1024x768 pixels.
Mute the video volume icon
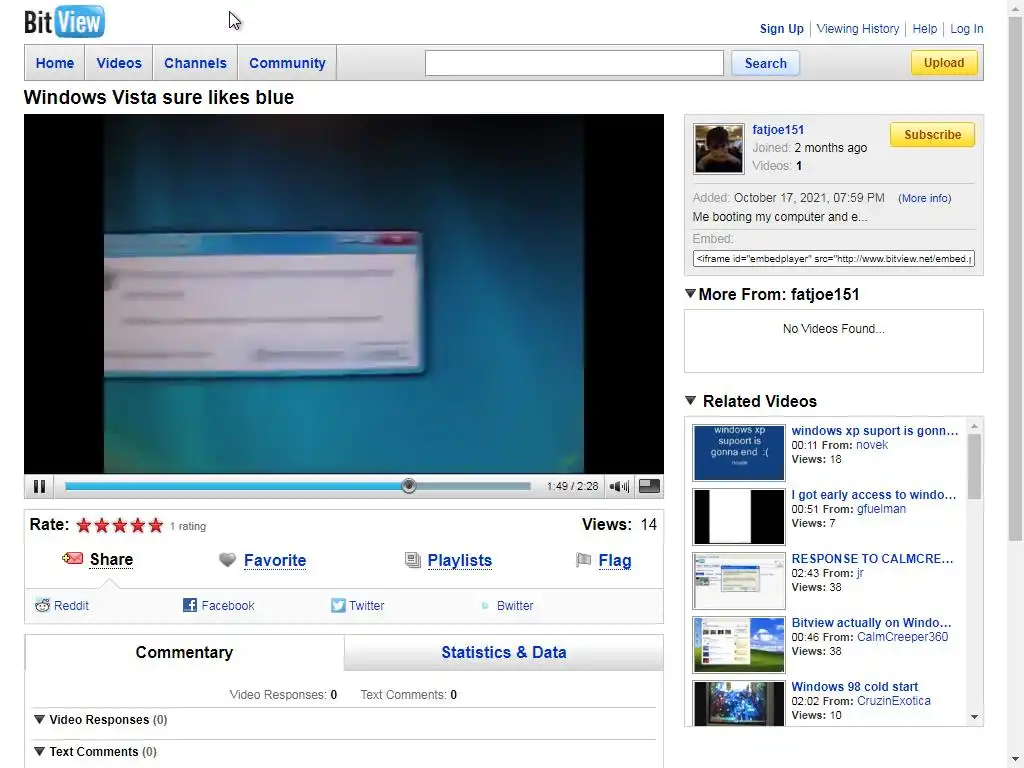[x=618, y=486]
